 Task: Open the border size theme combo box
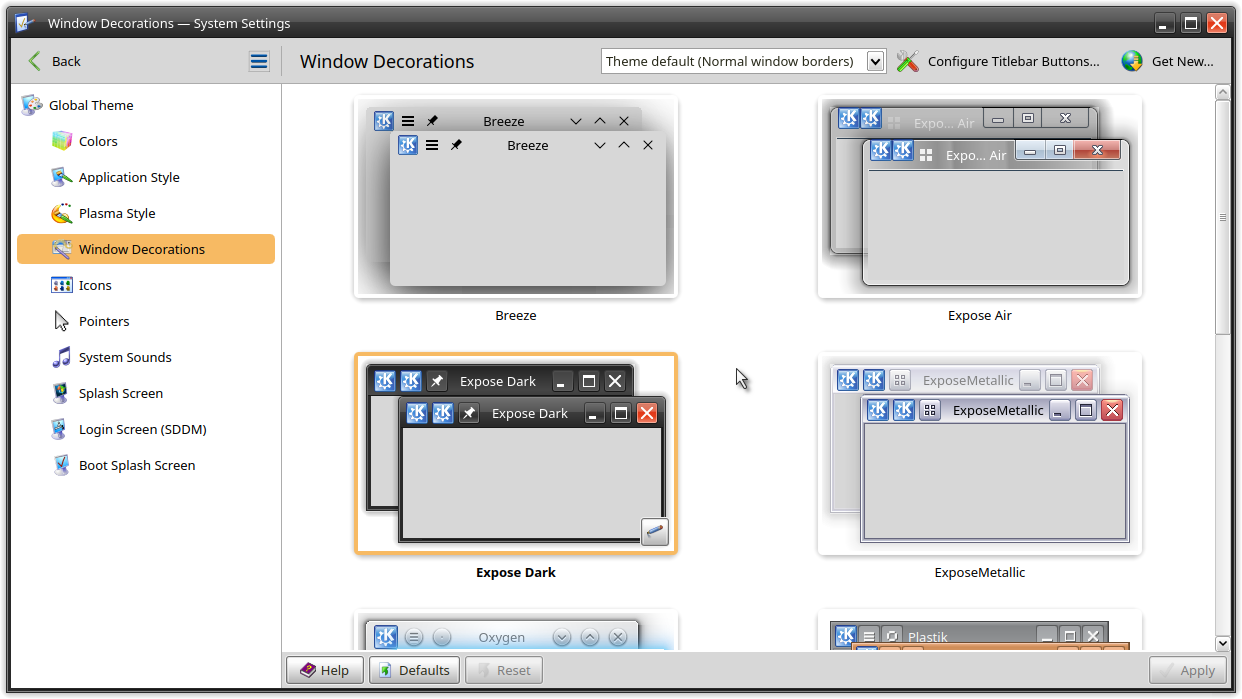click(x=743, y=61)
